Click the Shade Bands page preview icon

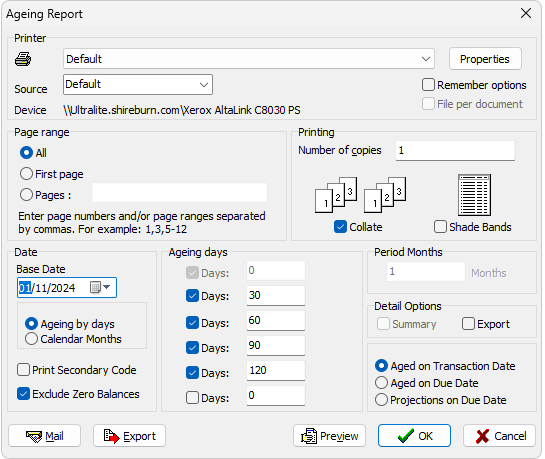[x=474, y=195]
